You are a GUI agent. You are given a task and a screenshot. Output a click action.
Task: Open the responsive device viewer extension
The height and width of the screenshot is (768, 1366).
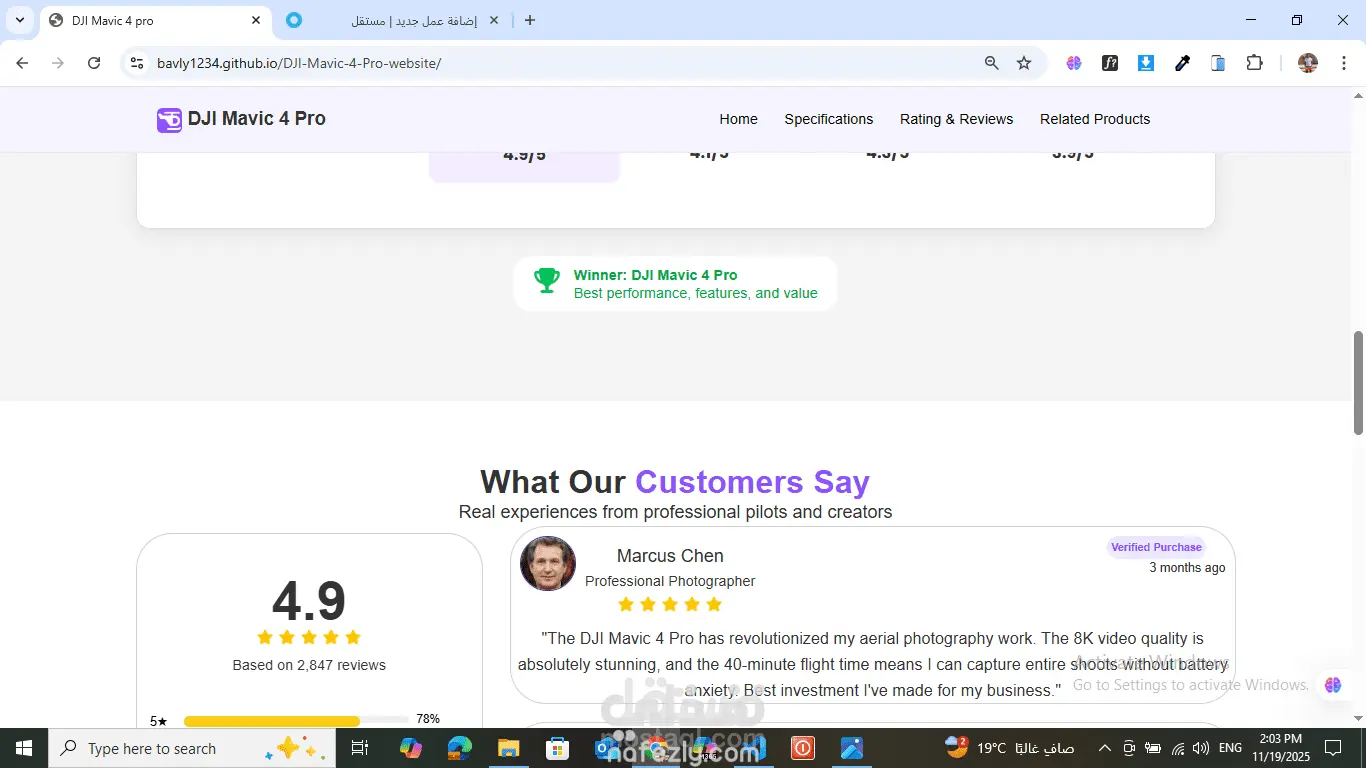pyautogui.click(x=1218, y=63)
